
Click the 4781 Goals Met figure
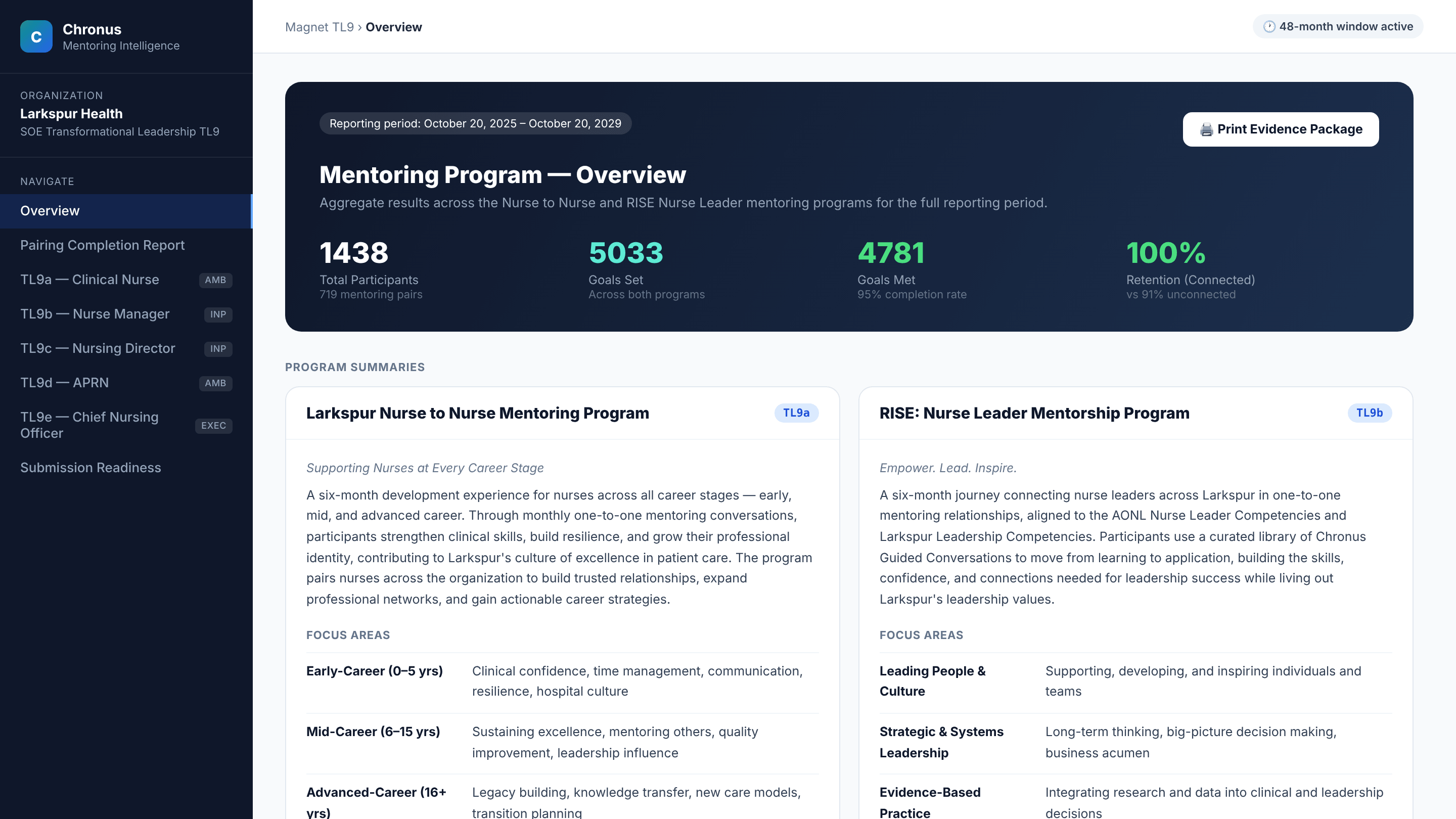pyautogui.click(x=891, y=253)
